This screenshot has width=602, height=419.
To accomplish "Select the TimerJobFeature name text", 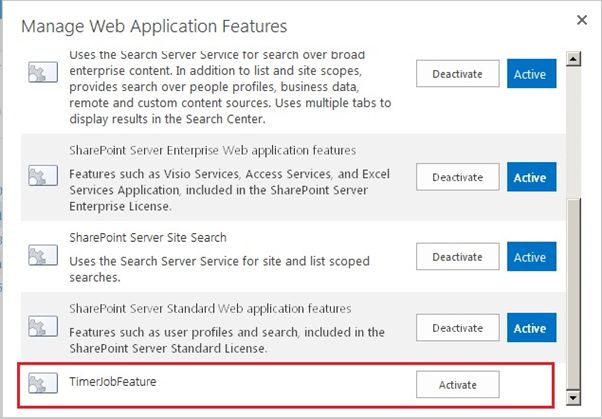I will pos(113,381).
